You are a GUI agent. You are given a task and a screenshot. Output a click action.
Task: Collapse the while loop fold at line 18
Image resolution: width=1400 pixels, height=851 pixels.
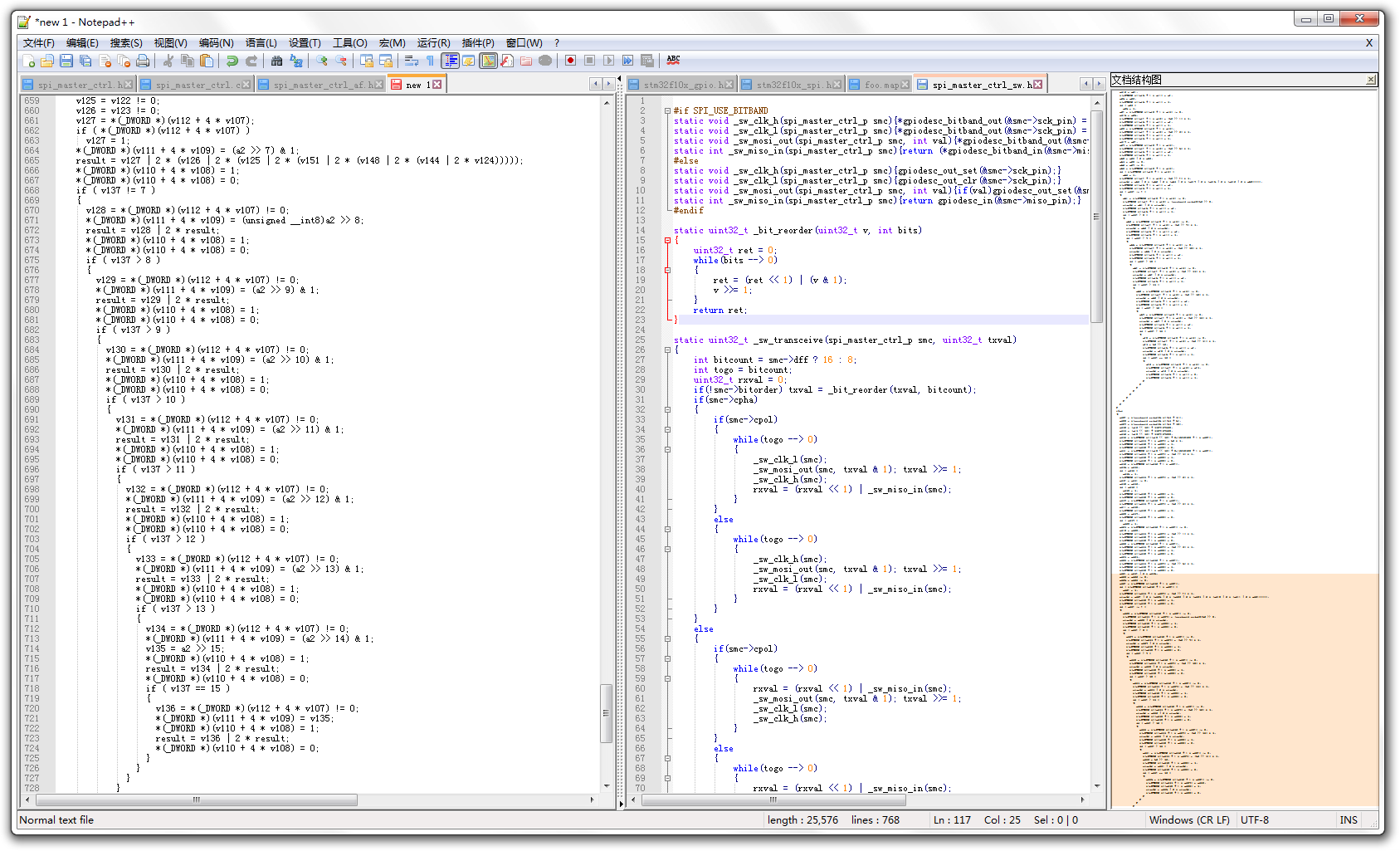(x=667, y=270)
